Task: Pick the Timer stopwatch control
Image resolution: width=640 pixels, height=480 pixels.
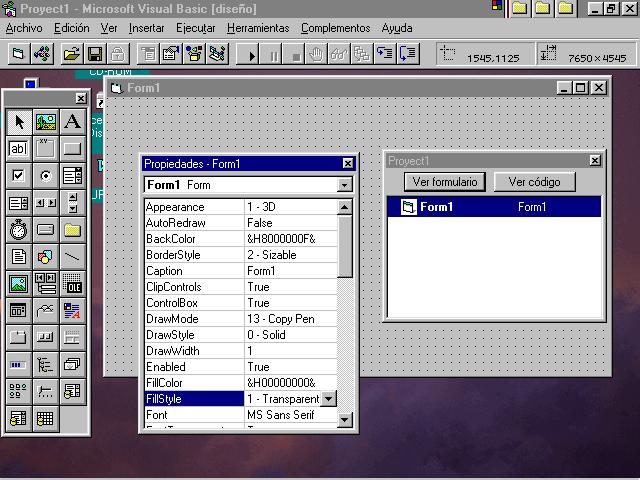Action: click(19, 230)
